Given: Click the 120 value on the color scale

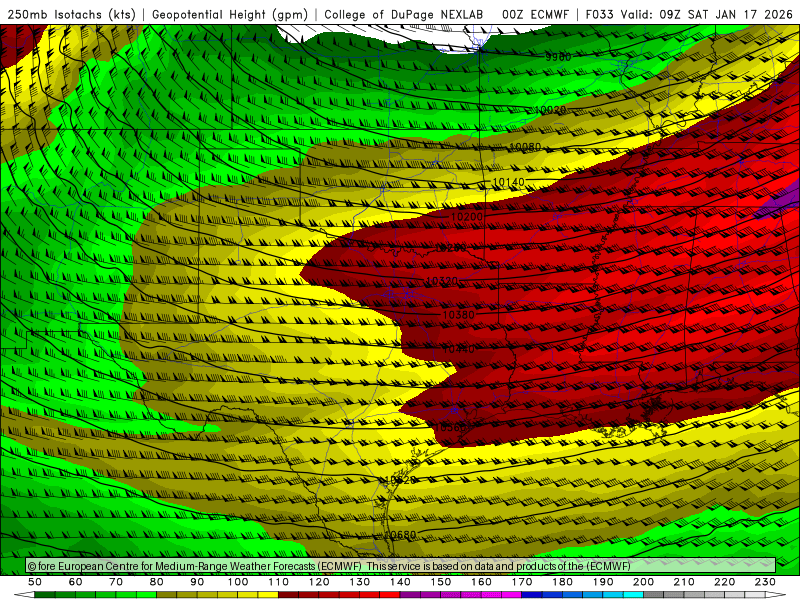Looking at the screenshot, I should click(x=319, y=582).
